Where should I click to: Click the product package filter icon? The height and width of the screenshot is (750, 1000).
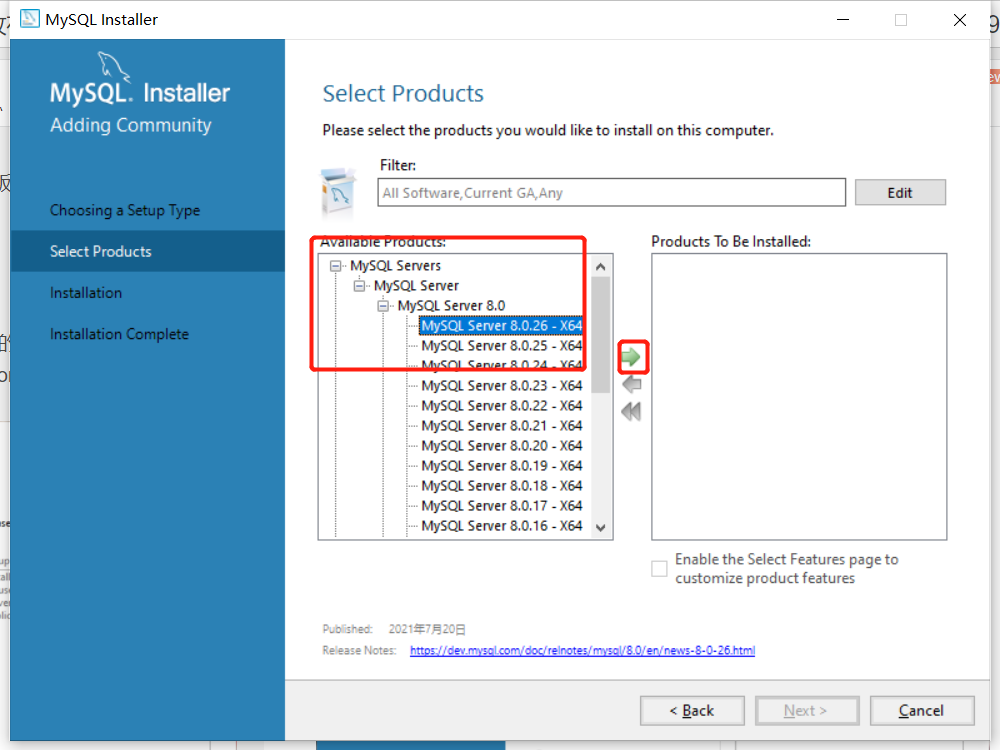tap(337, 192)
